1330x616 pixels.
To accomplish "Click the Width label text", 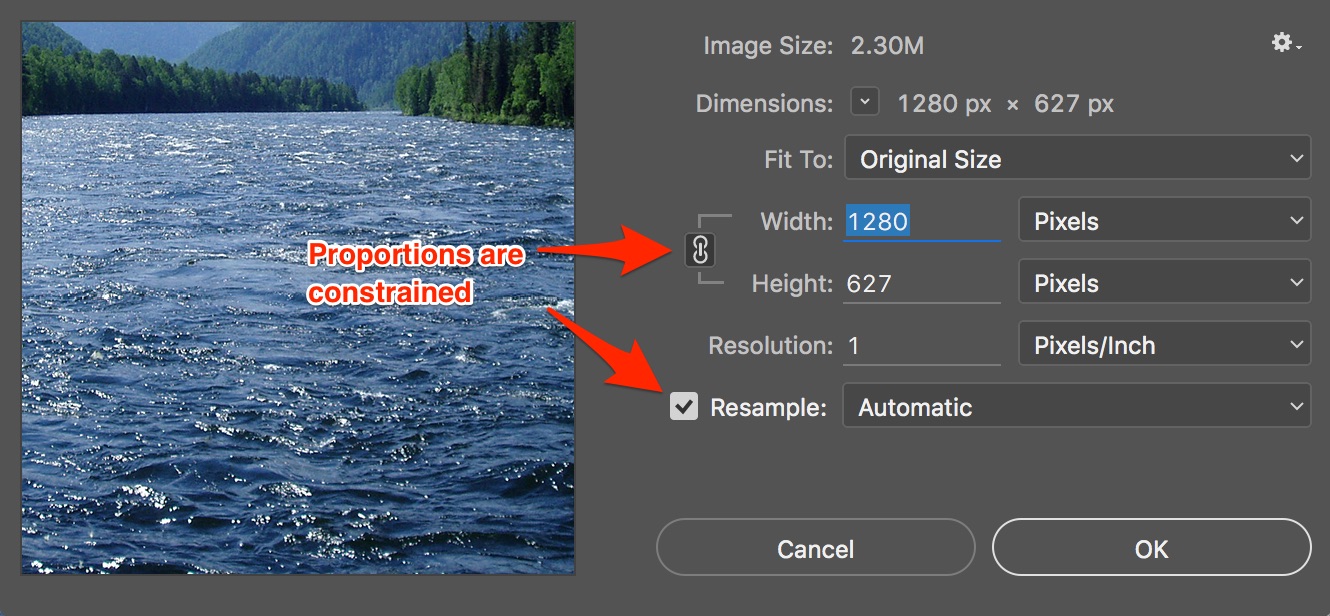I will click(x=796, y=222).
